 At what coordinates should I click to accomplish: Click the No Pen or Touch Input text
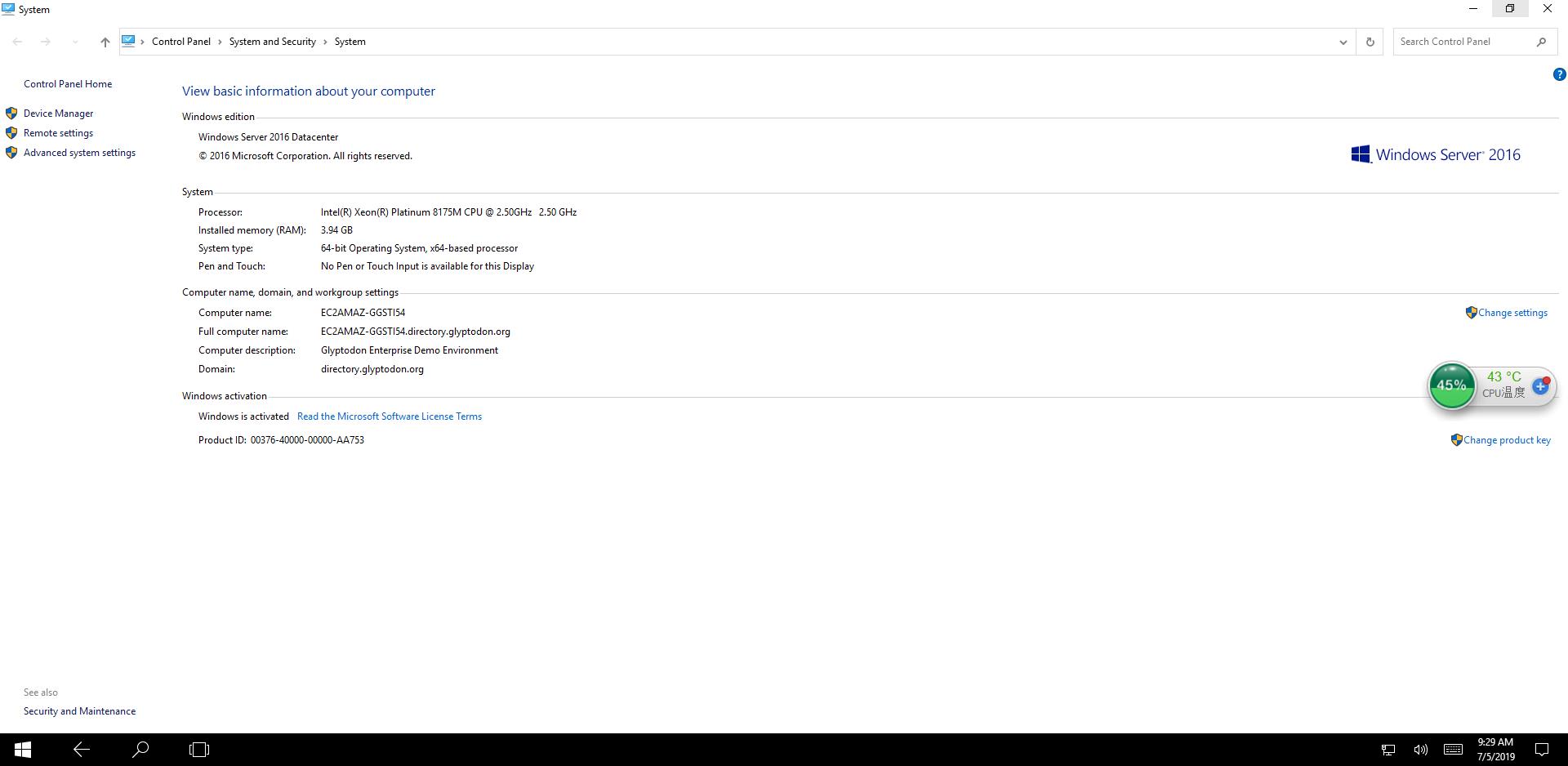(x=427, y=266)
